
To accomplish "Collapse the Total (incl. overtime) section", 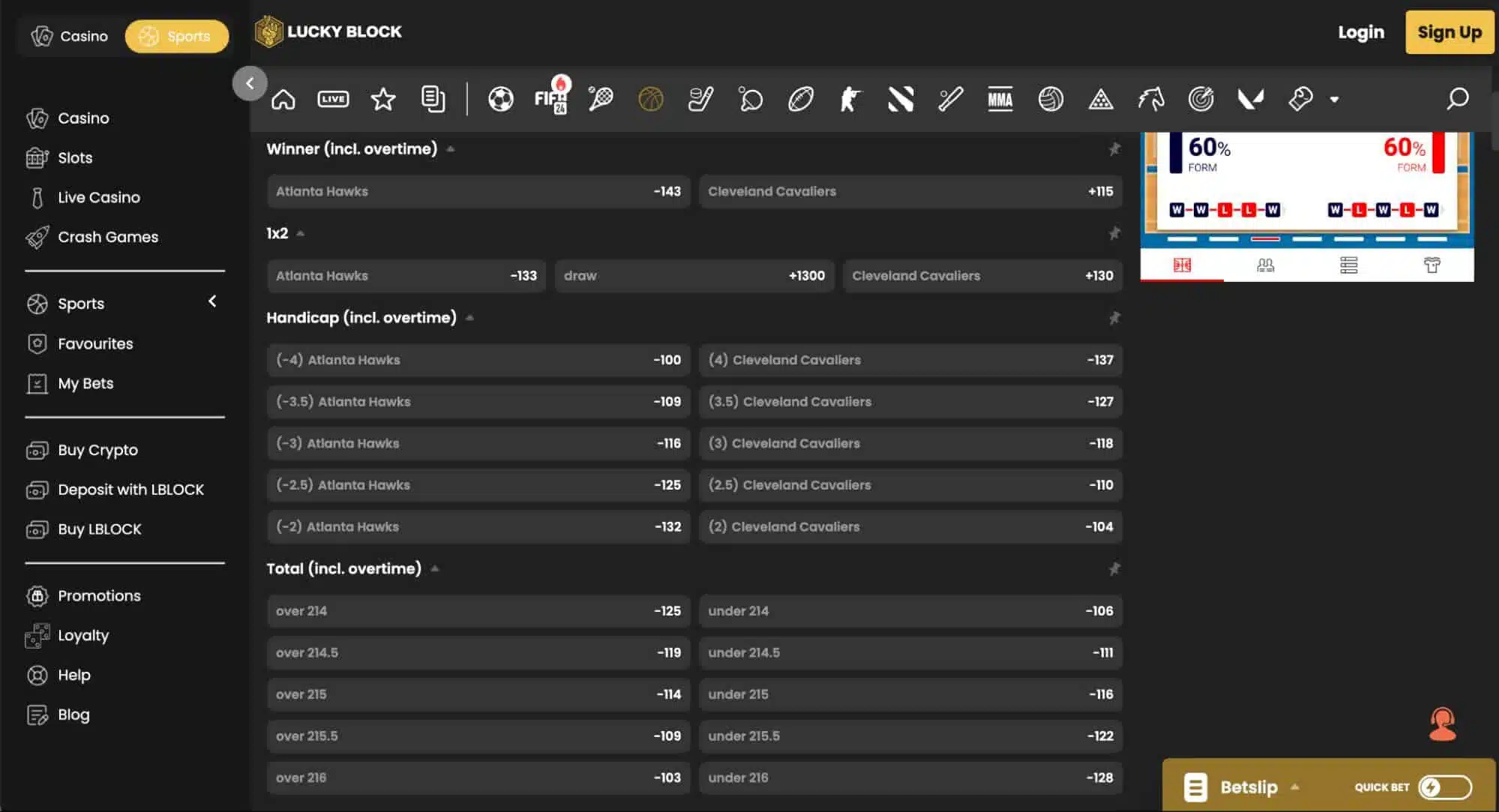I will pos(435,569).
